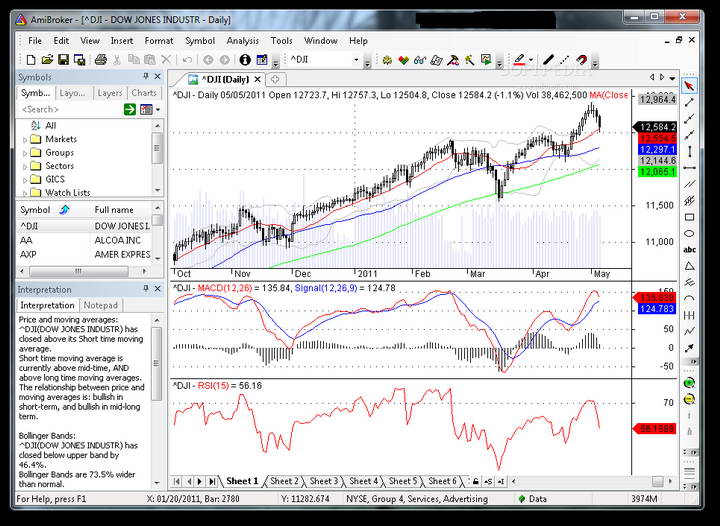
Task: Toggle the pin on the Symbols panel
Action: click(x=146, y=76)
